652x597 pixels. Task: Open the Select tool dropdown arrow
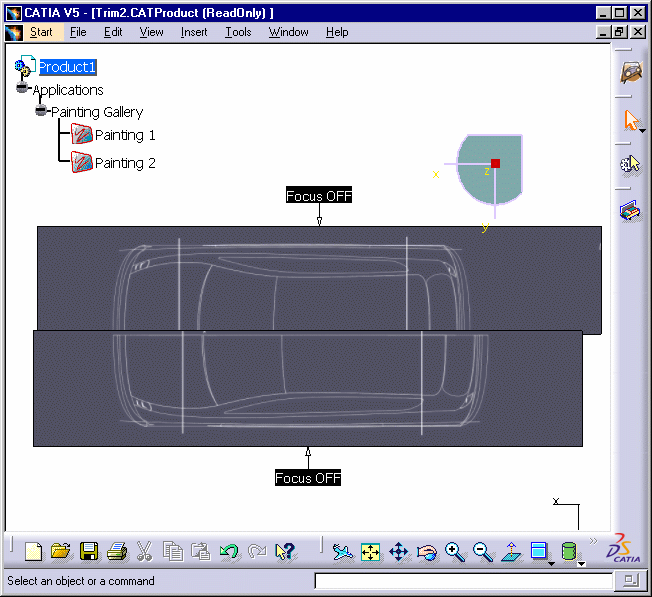pos(642,131)
